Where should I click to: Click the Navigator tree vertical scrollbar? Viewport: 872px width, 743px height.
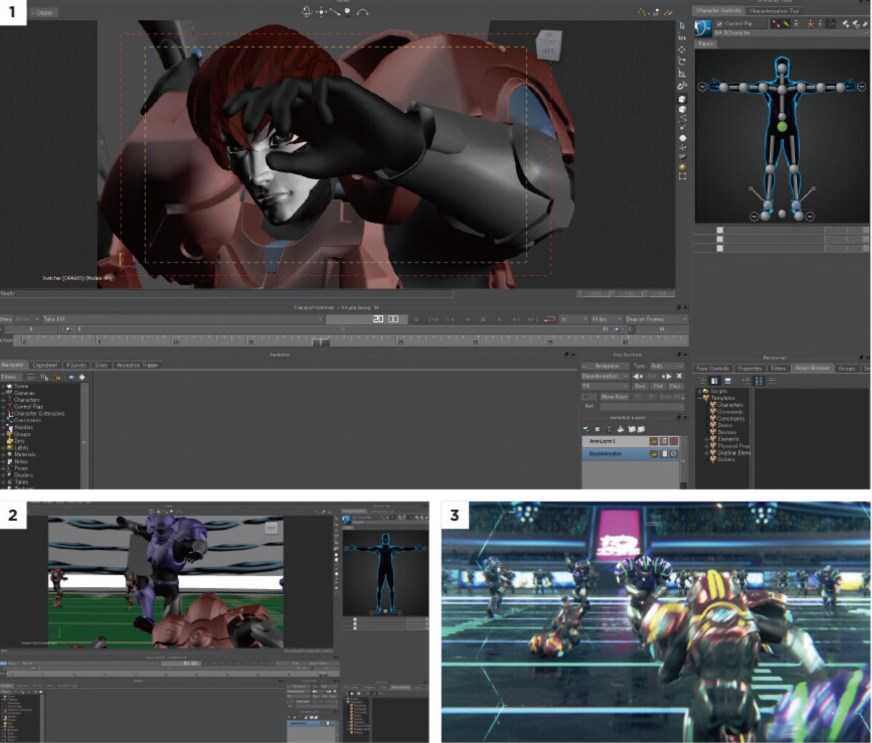point(85,435)
